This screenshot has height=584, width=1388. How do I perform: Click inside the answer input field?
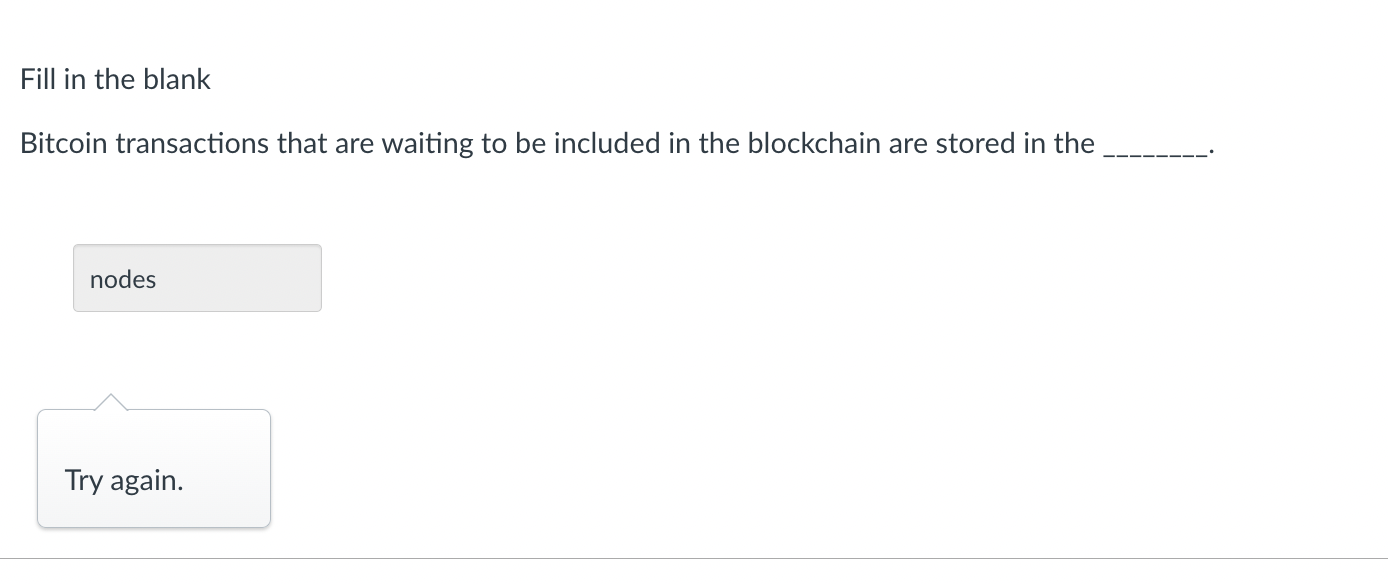pos(197,278)
